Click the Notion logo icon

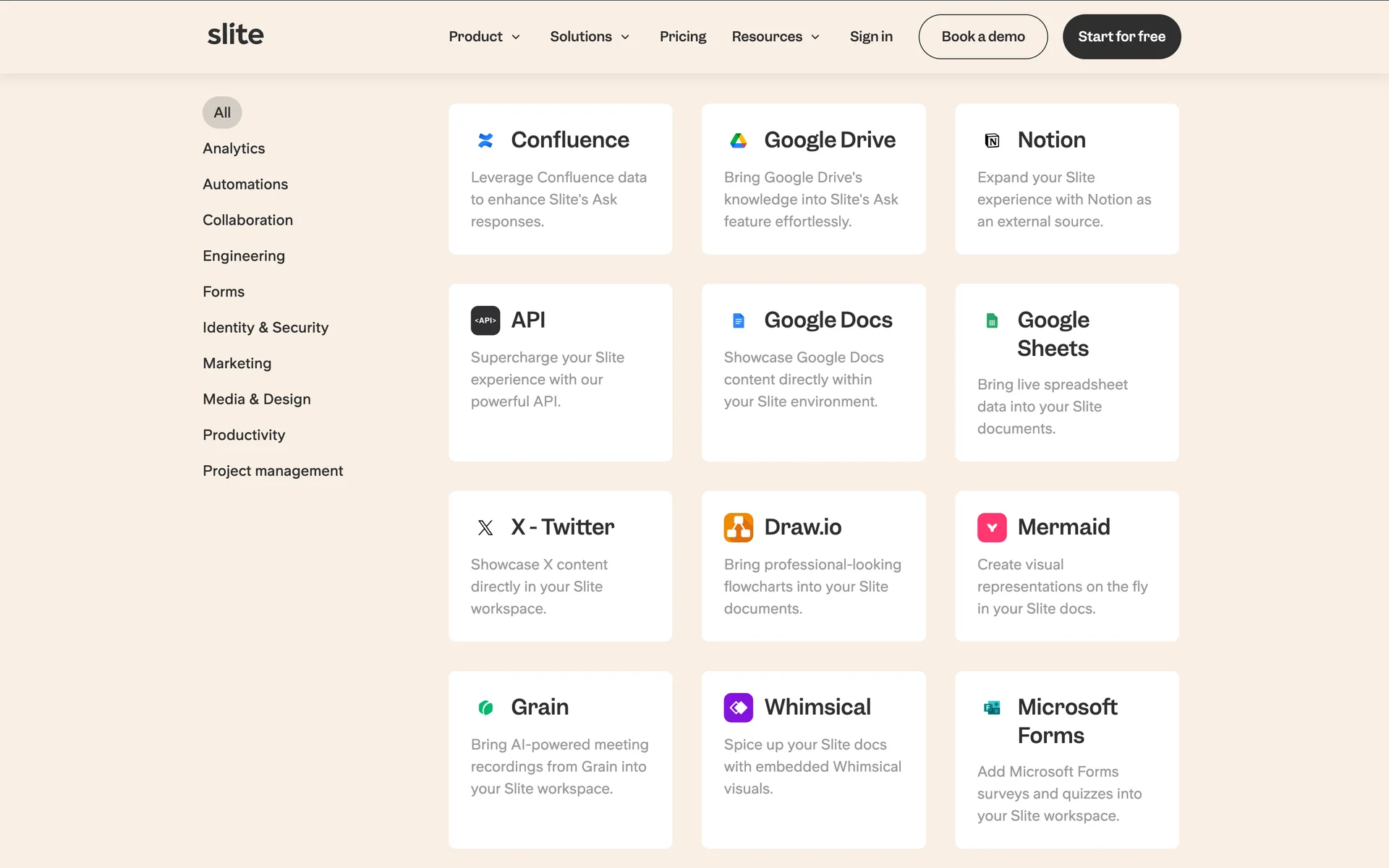click(x=992, y=140)
